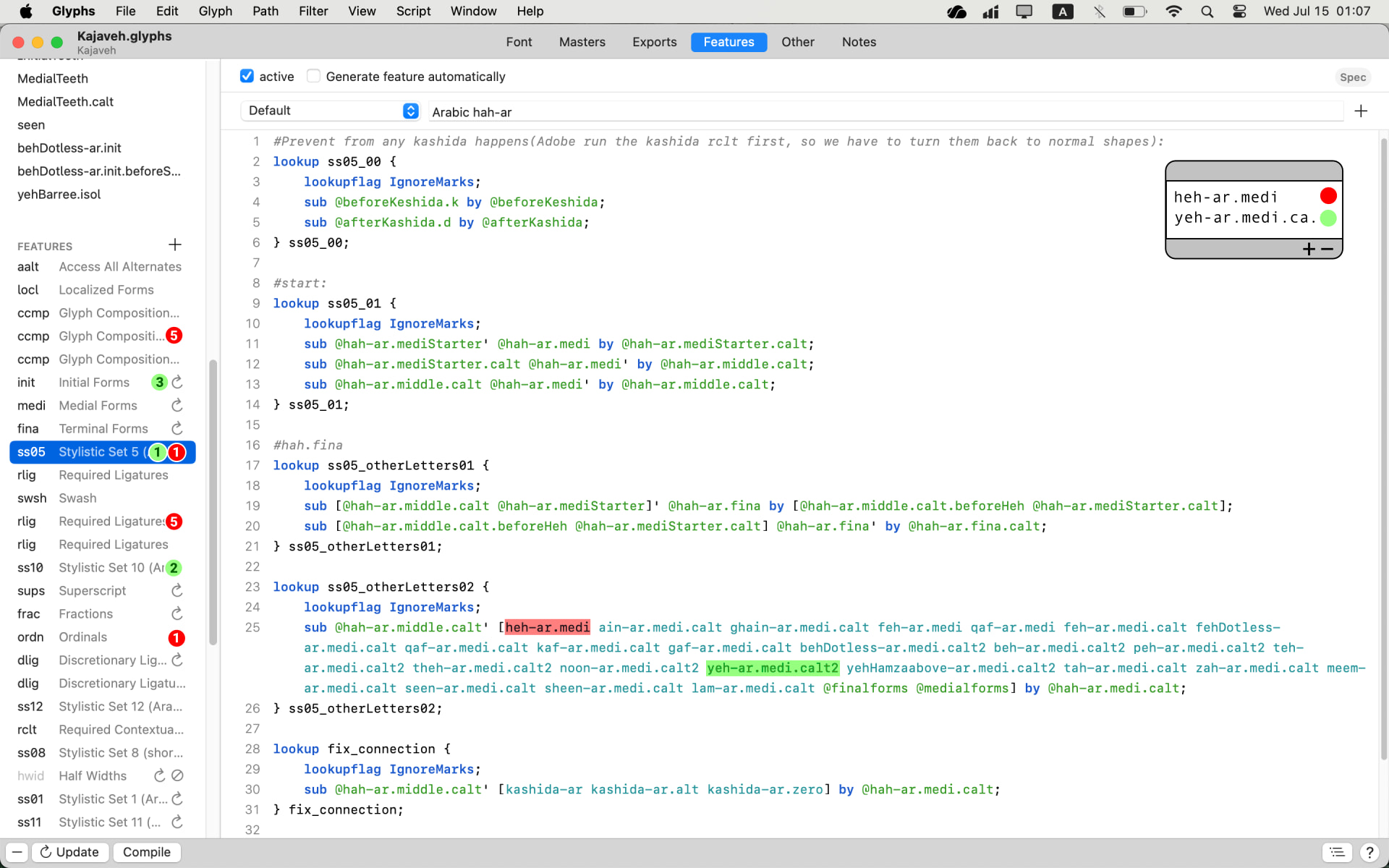This screenshot has width=1389, height=868.
Task: Click red dot next to heh-ar.medi
Action: click(x=1328, y=196)
